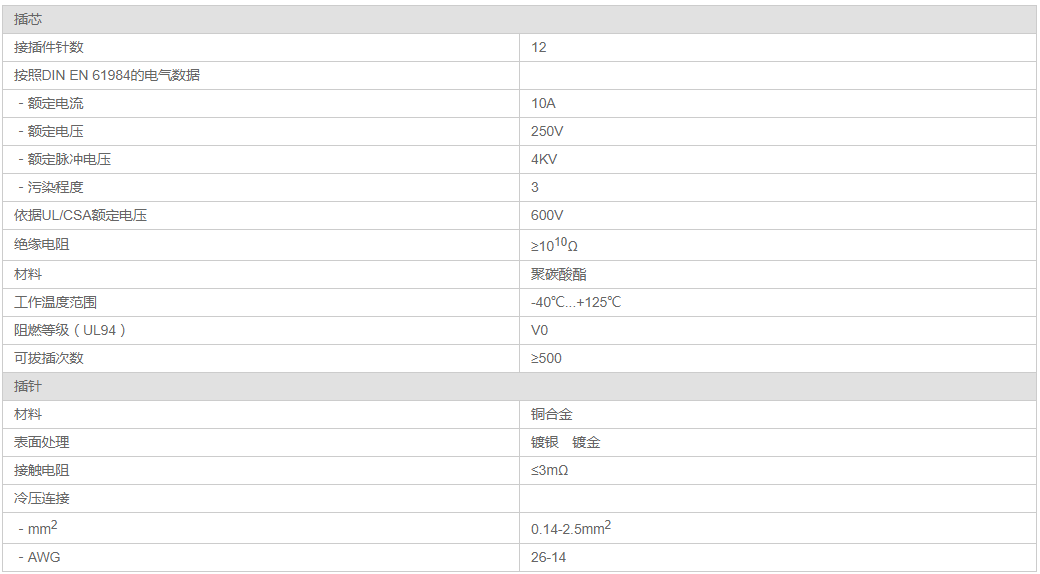The height and width of the screenshot is (574, 1040).
Task: Select the 接插件针数 row label
Action: click(x=56, y=47)
